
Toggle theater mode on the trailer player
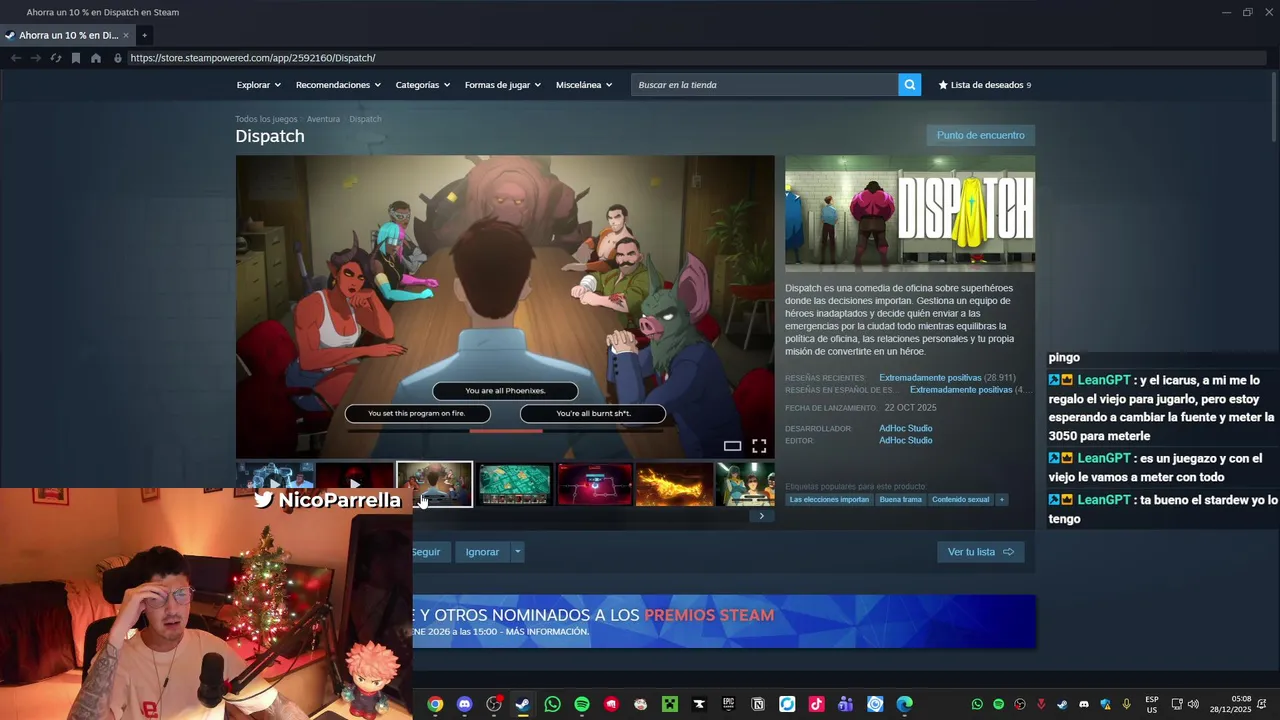click(x=732, y=446)
